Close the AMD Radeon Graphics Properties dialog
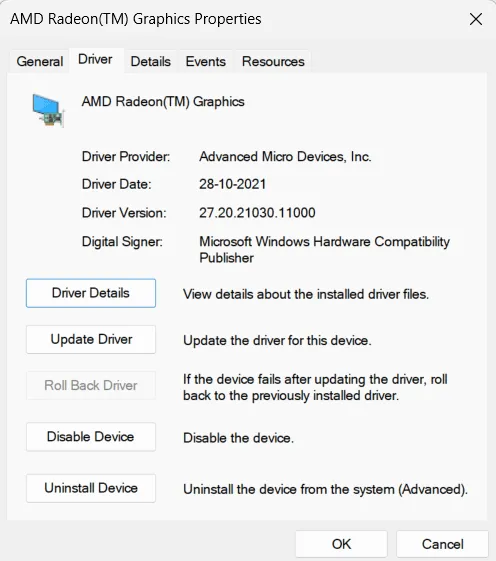 [476, 19]
